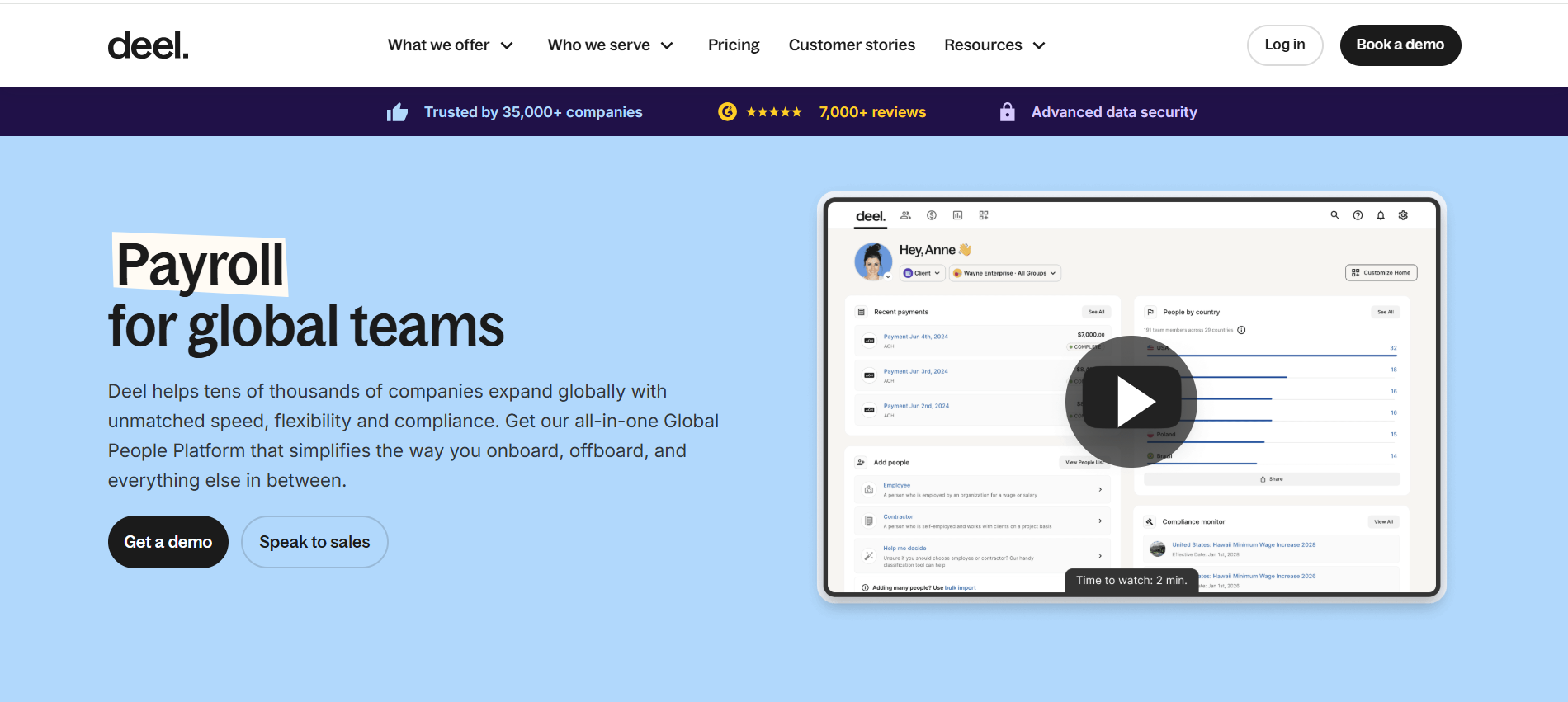
Task: Expand the Employee row chevron
Action: 1100,490
